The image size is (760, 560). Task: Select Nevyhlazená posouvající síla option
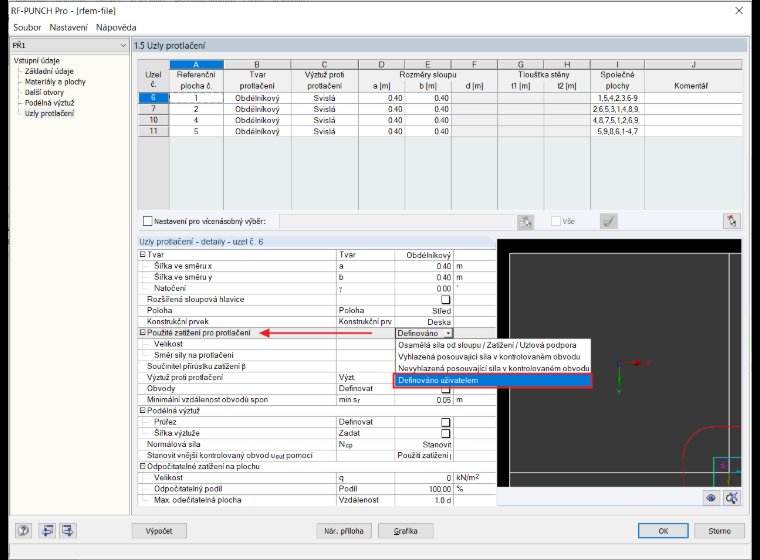click(493, 368)
